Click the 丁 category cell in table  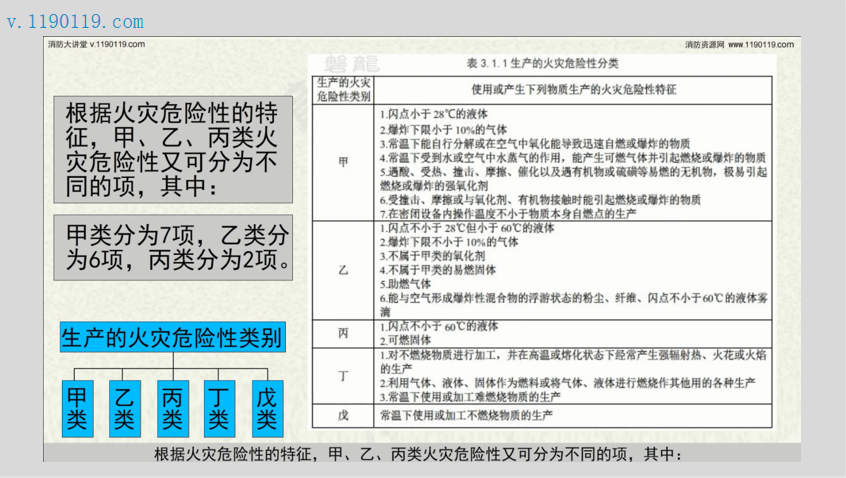pyautogui.click(x=343, y=375)
